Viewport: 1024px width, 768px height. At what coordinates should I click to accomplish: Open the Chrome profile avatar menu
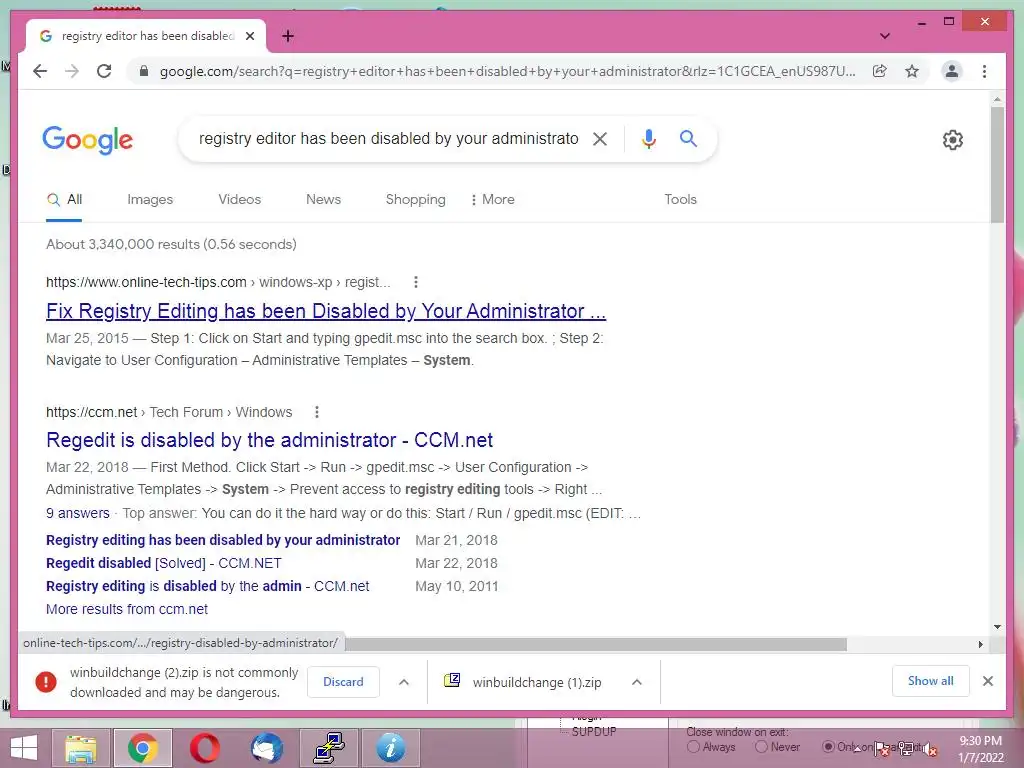952,71
